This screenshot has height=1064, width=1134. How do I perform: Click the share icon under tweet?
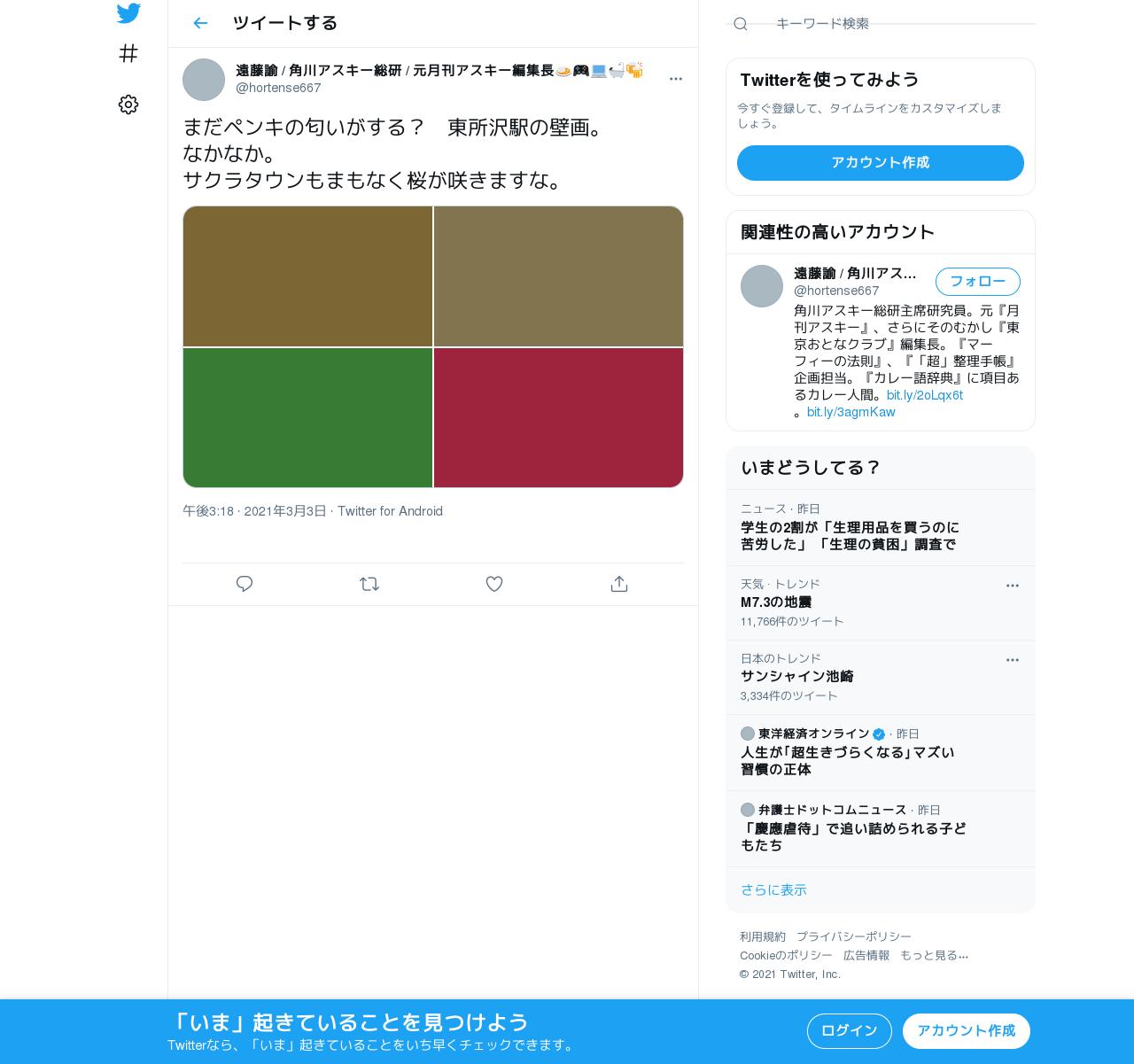619,584
